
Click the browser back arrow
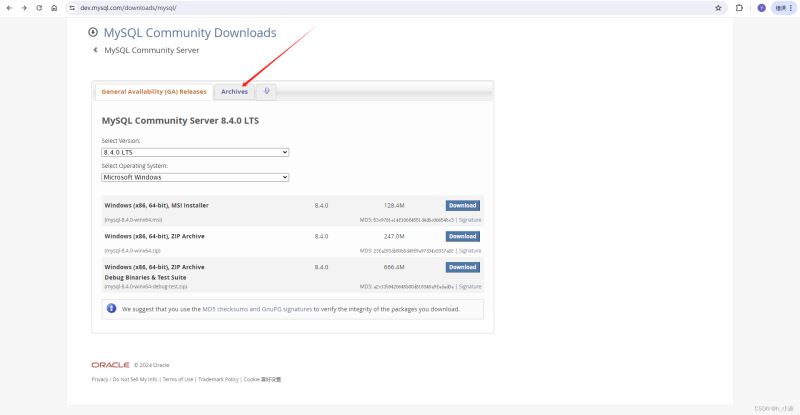tap(8, 7)
